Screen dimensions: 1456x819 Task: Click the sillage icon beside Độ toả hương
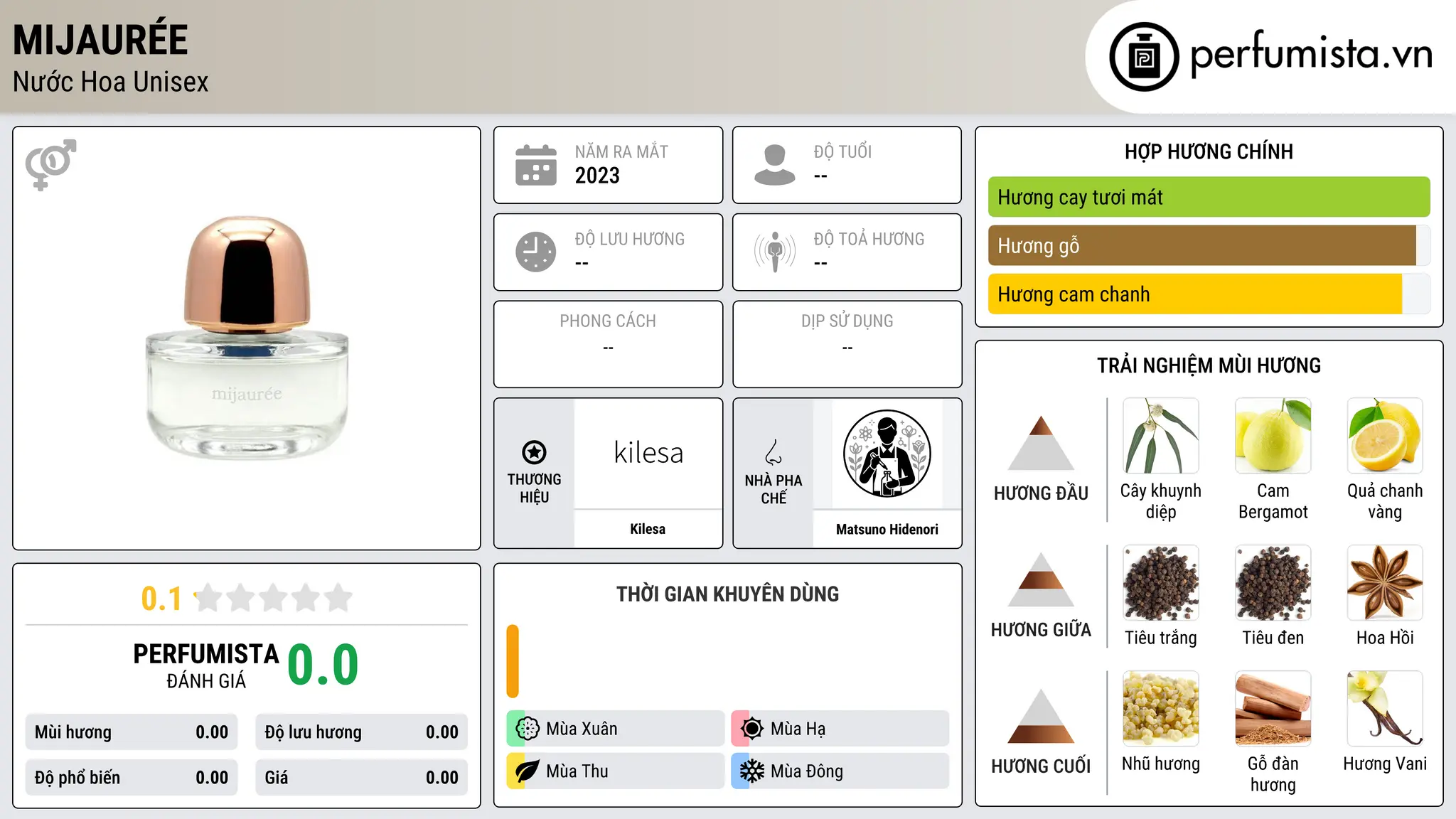775,252
